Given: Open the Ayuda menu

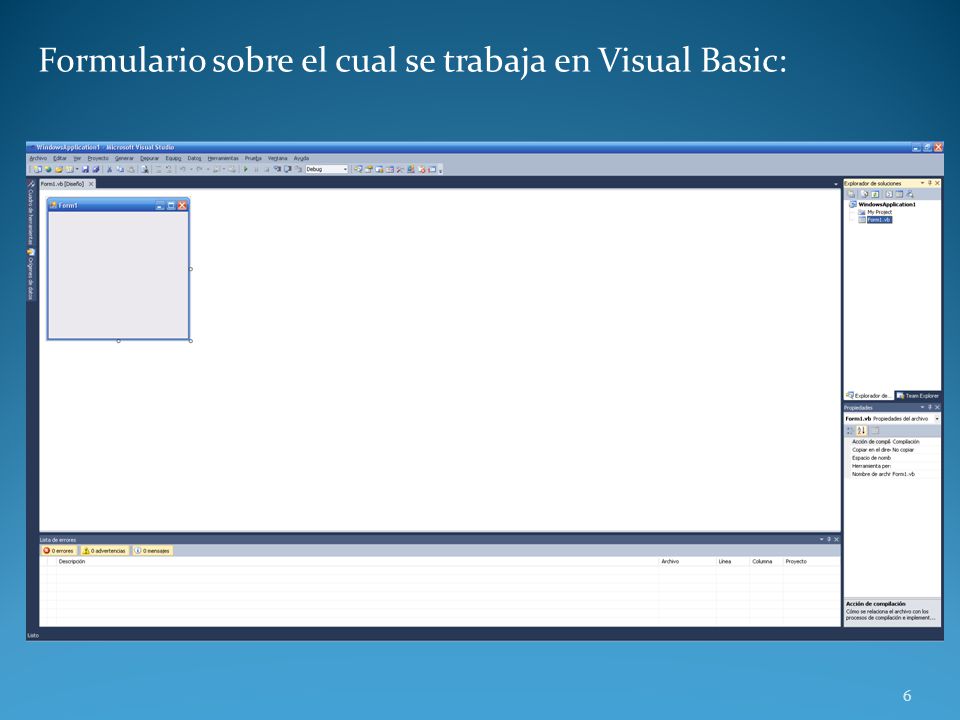Looking at the screenshot, I should (301, 158).
